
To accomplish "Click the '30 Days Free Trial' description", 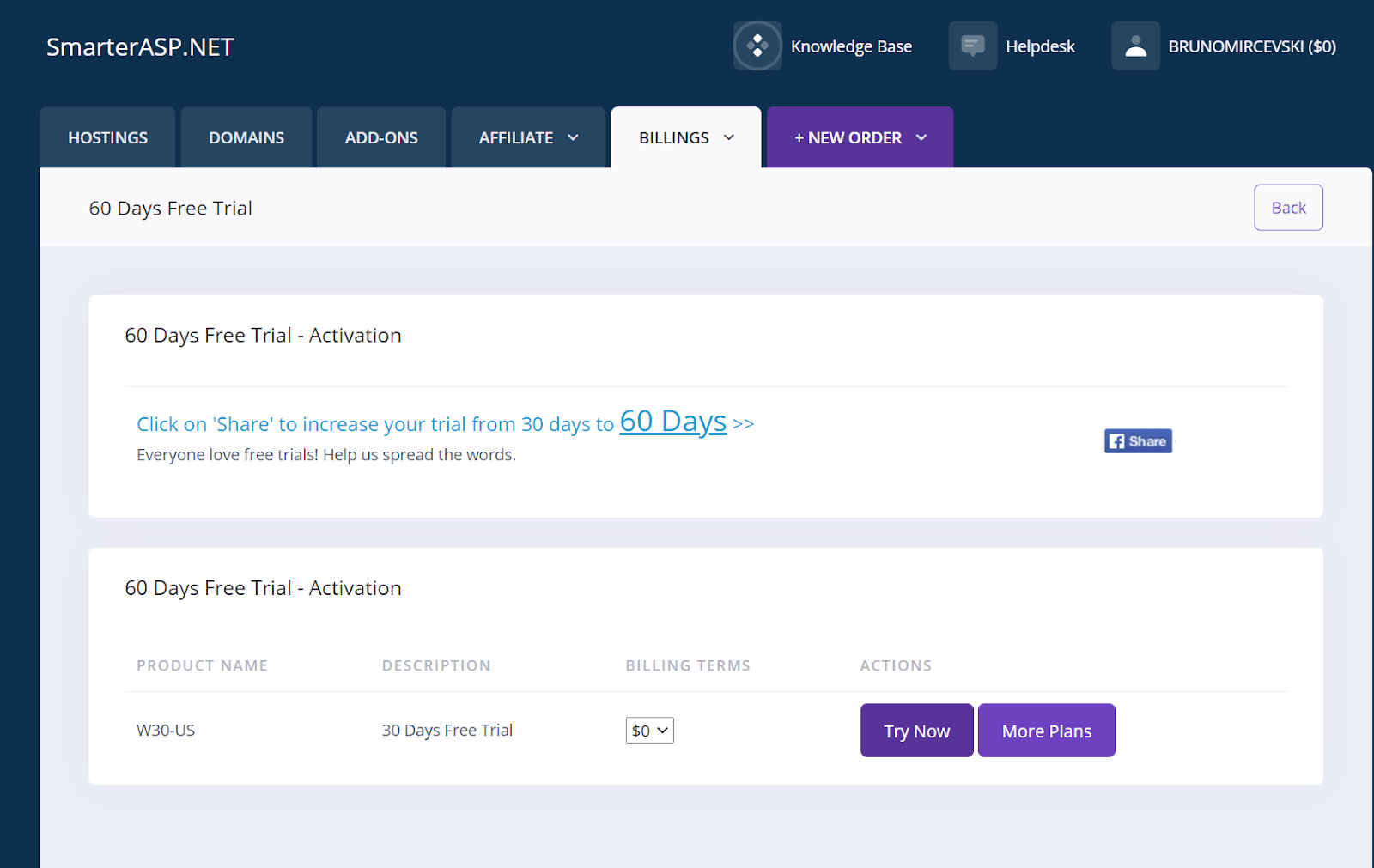I will pyautogui.click(x=447, y=731).
